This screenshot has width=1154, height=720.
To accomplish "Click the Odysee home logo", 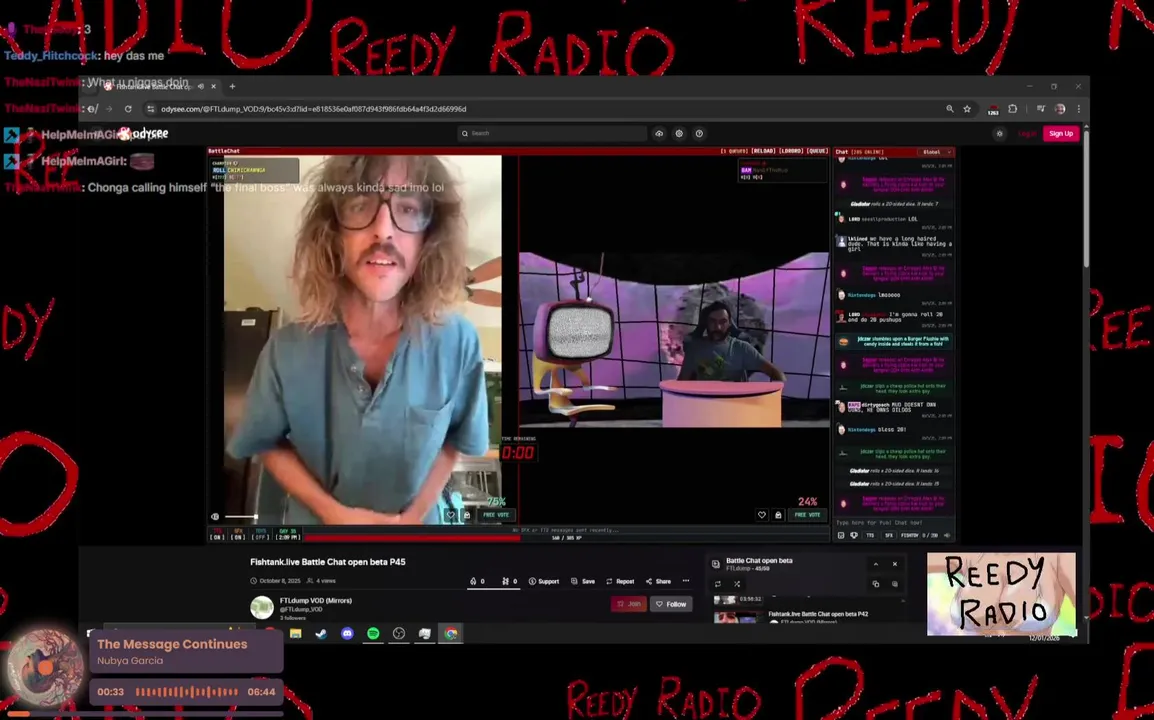I will point(144,133).
